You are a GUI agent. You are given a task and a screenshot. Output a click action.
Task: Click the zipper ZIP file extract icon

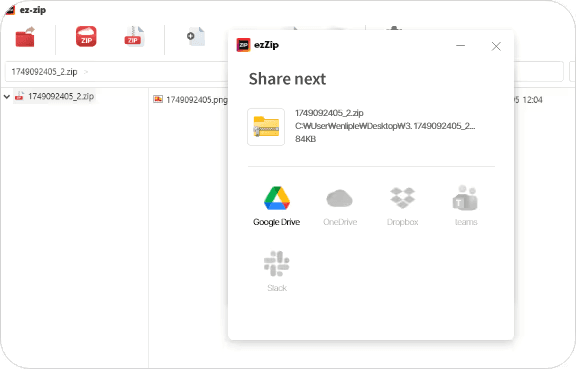(x=134, y=36)
